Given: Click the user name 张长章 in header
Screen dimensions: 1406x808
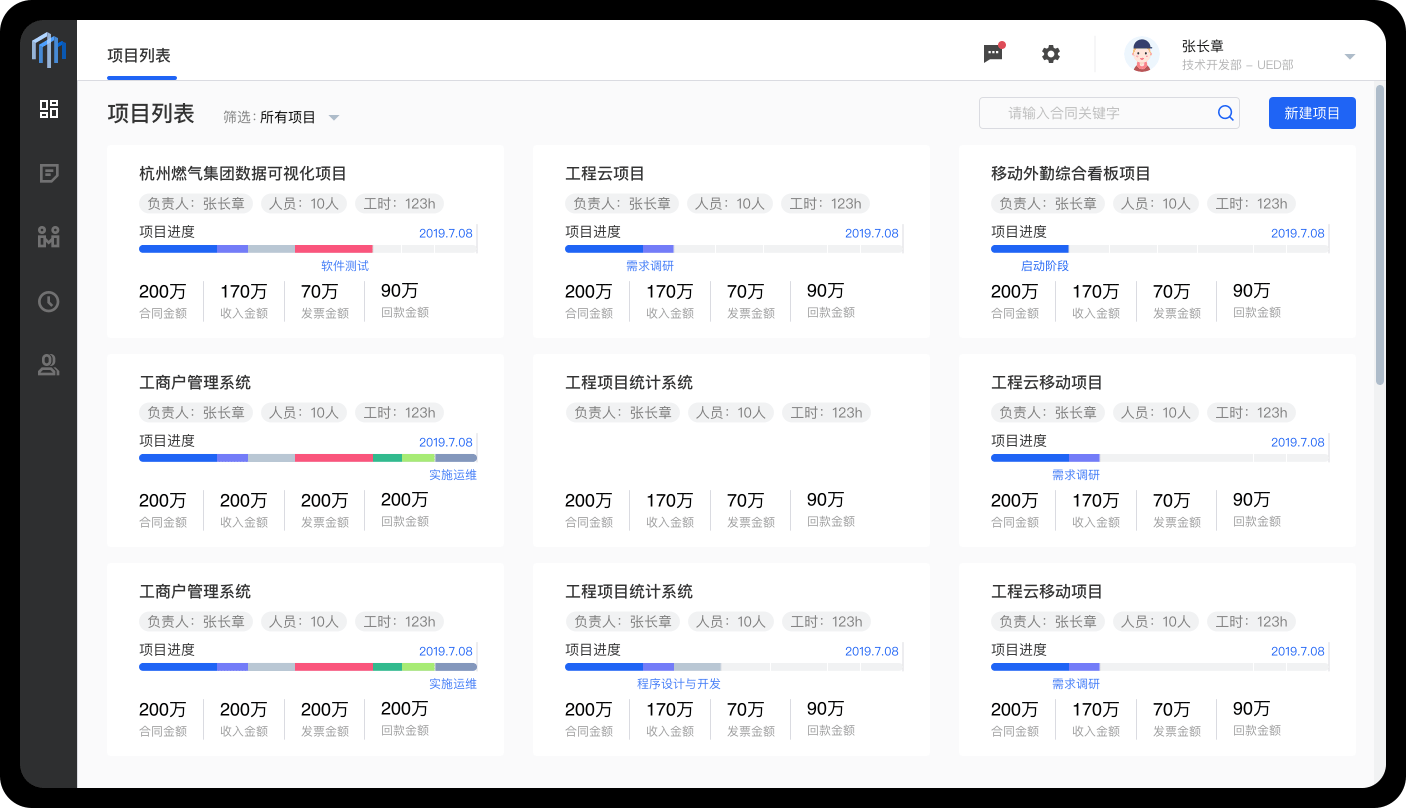Looking at the screenshot, I should click(x=1203, y=46).
